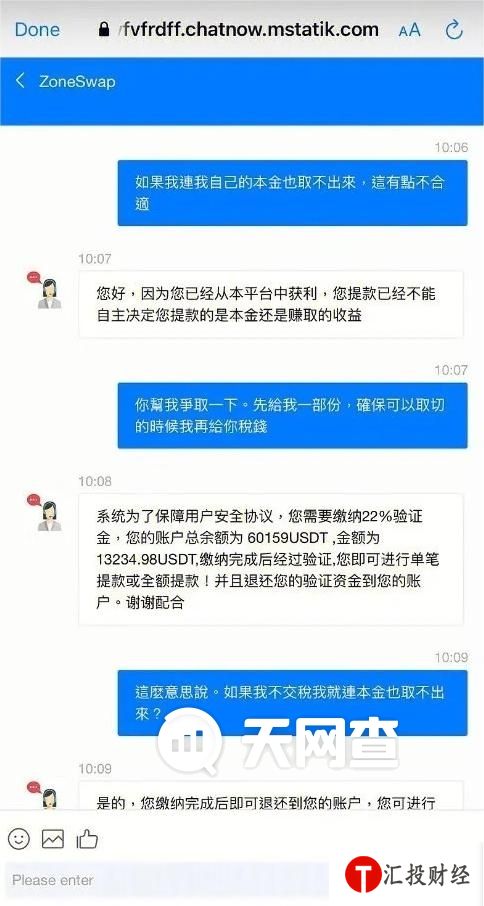
Task: Tap the blue message sent at 10:09
Action: point(292,703)
